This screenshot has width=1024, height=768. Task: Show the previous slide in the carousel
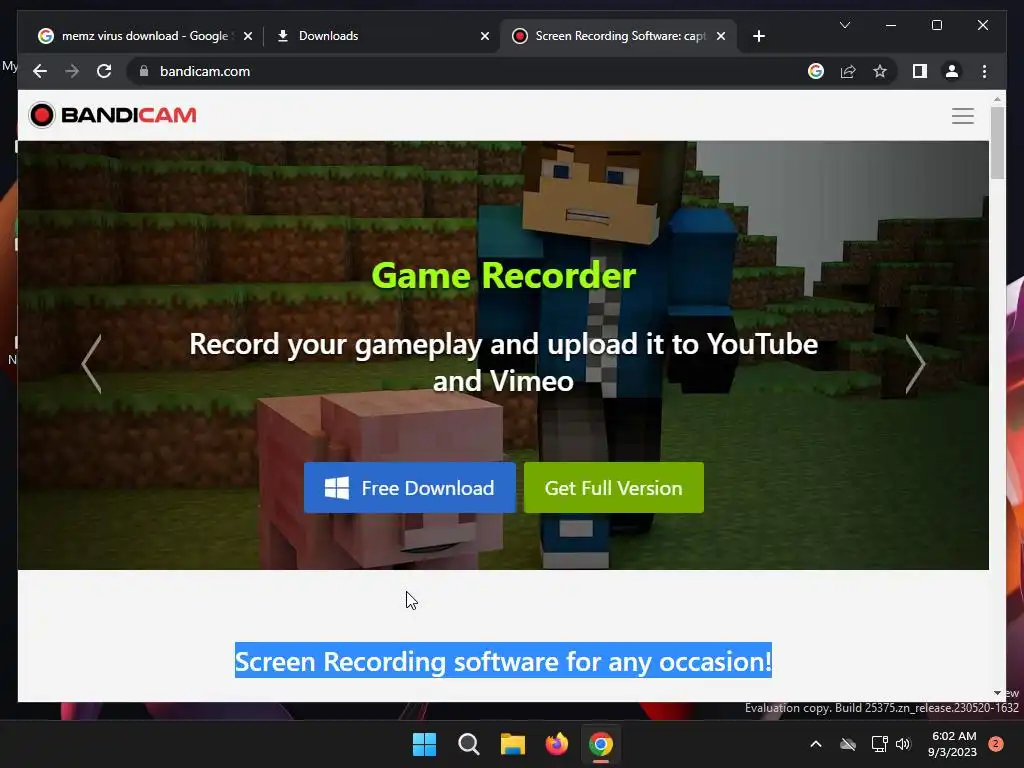[91, 363]
